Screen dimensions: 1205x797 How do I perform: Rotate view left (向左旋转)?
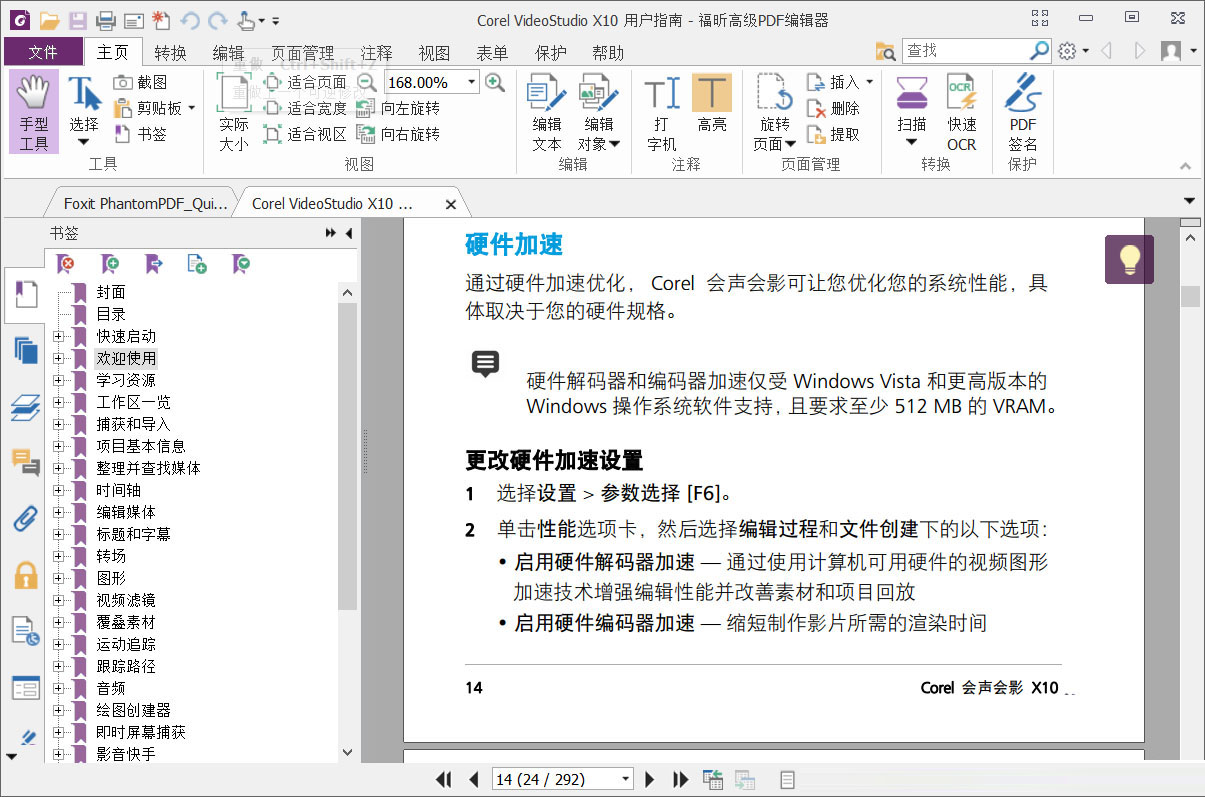pos(398,108)
